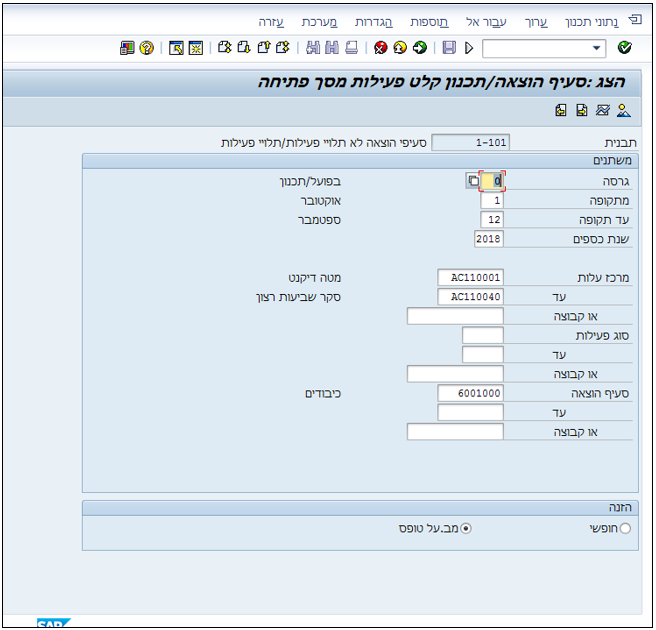Open the עזרה menu
Viewport: 656px width, 630px height.
pos(271,21)
